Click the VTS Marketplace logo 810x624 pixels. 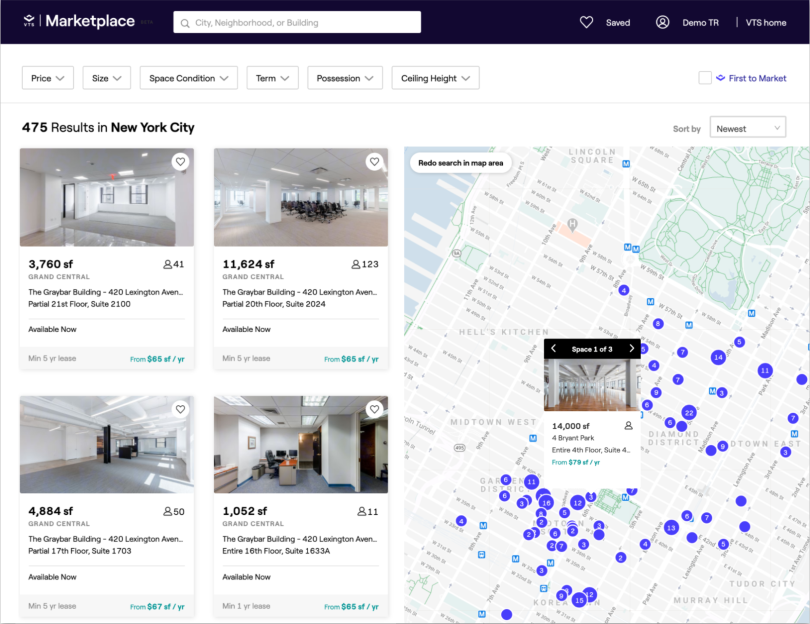(79, 21)
